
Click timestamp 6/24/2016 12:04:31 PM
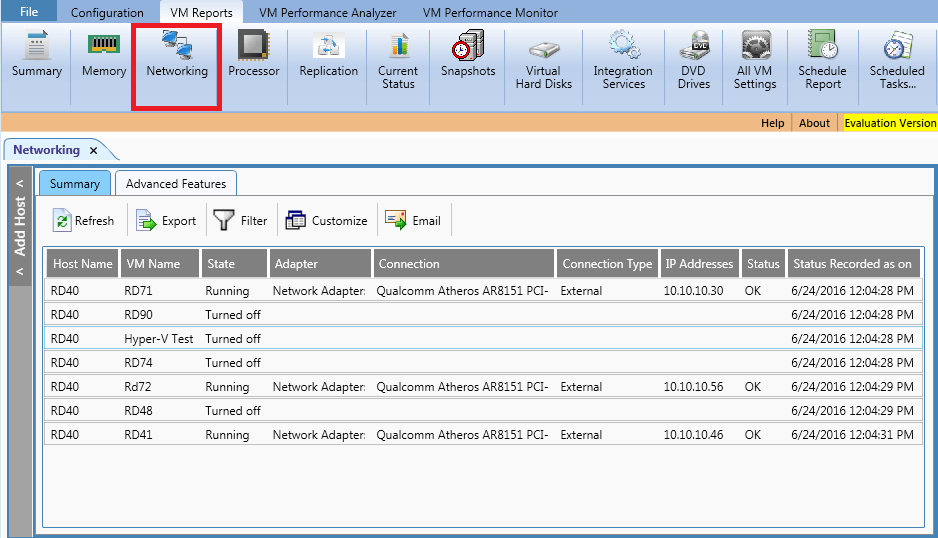coord(852,434)
